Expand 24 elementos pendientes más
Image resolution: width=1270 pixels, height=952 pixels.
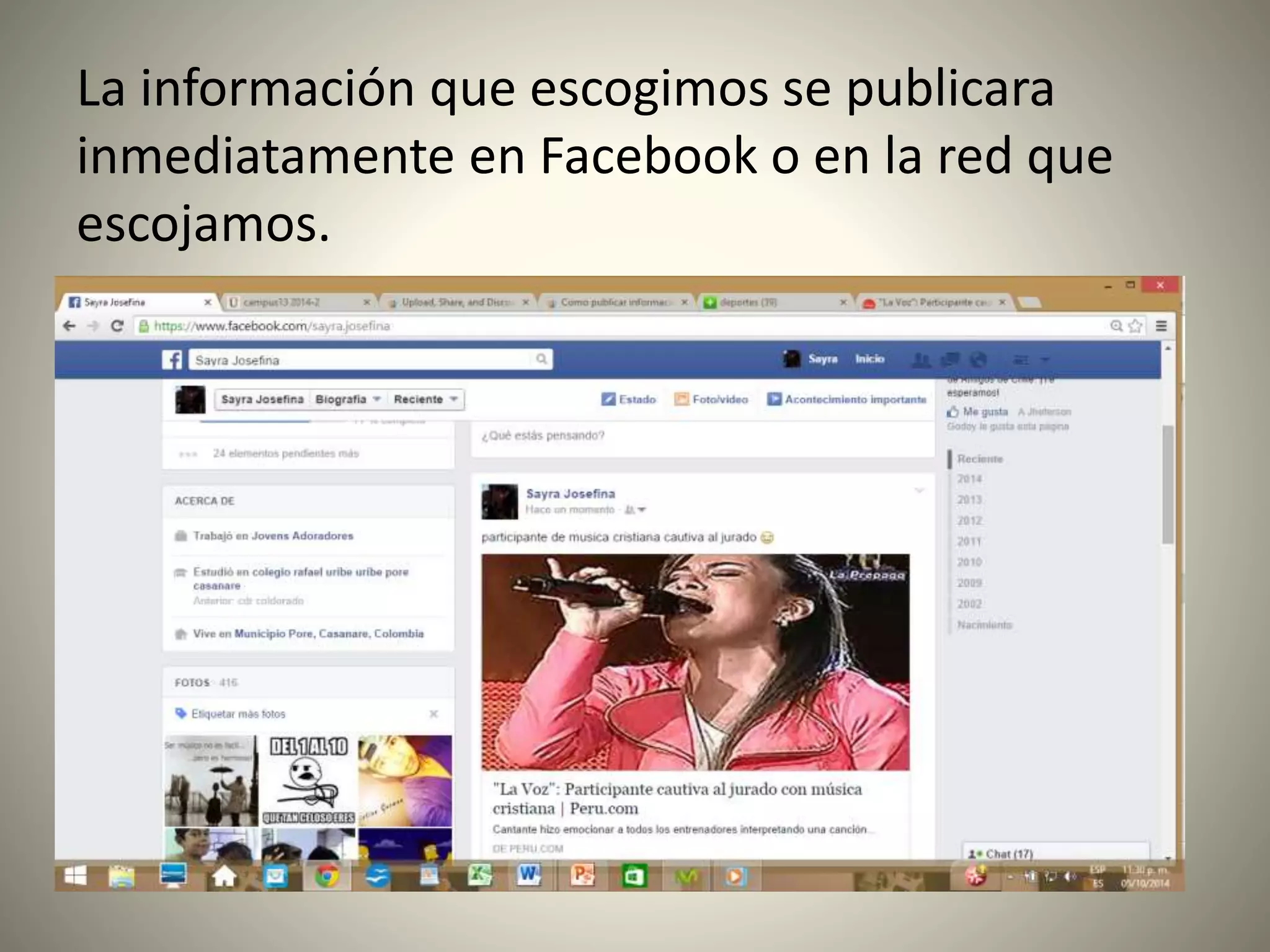285,454
